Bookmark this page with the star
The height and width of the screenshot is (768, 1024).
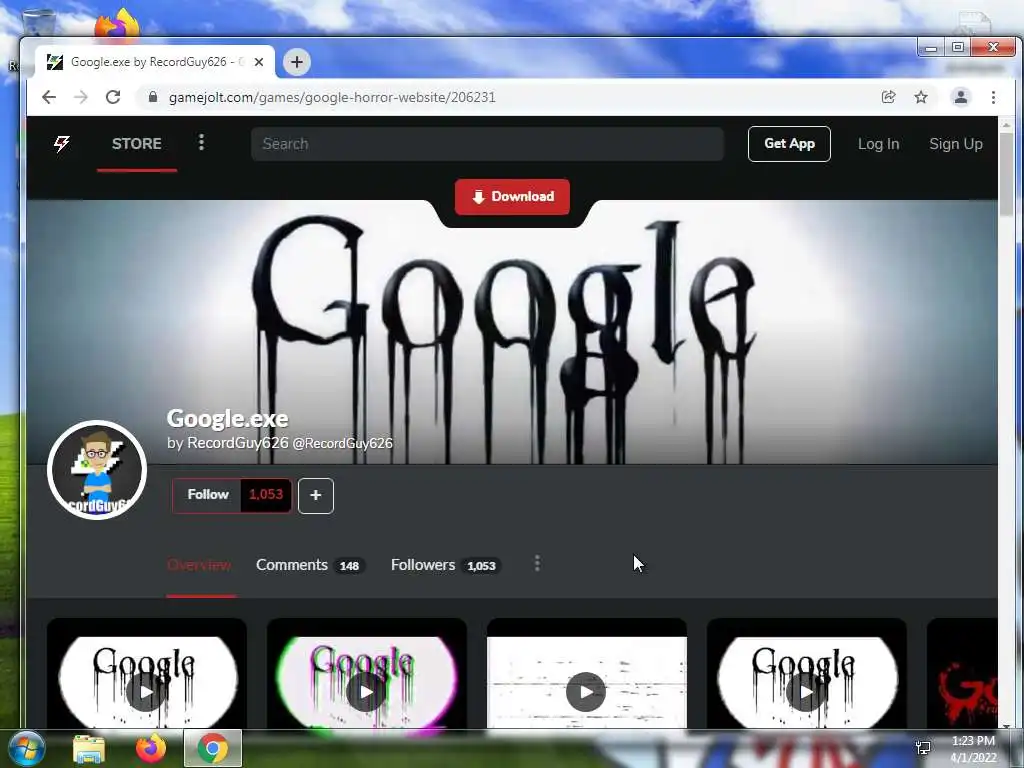(x=921, y=97)
